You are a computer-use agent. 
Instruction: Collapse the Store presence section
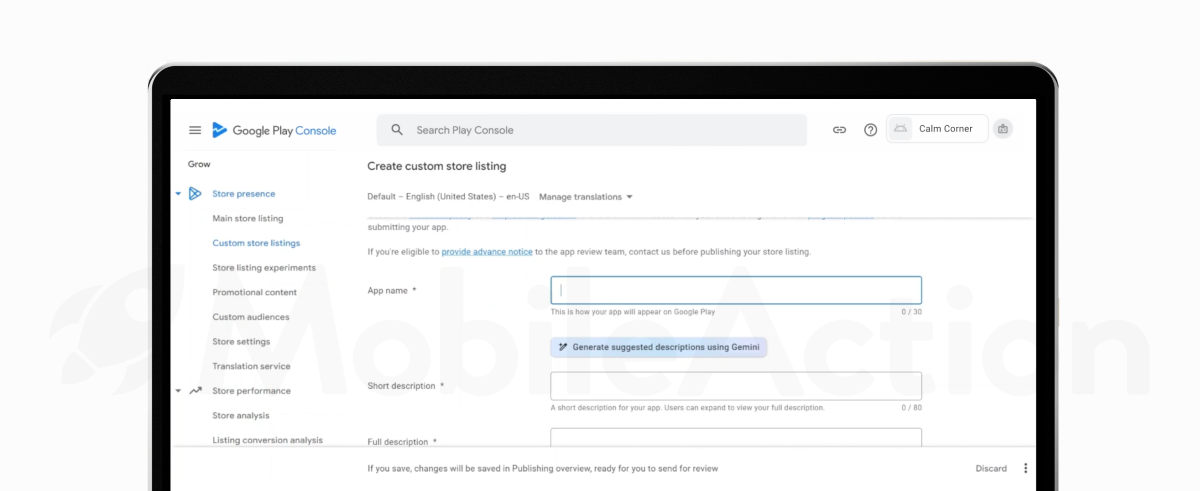point(178,194)
